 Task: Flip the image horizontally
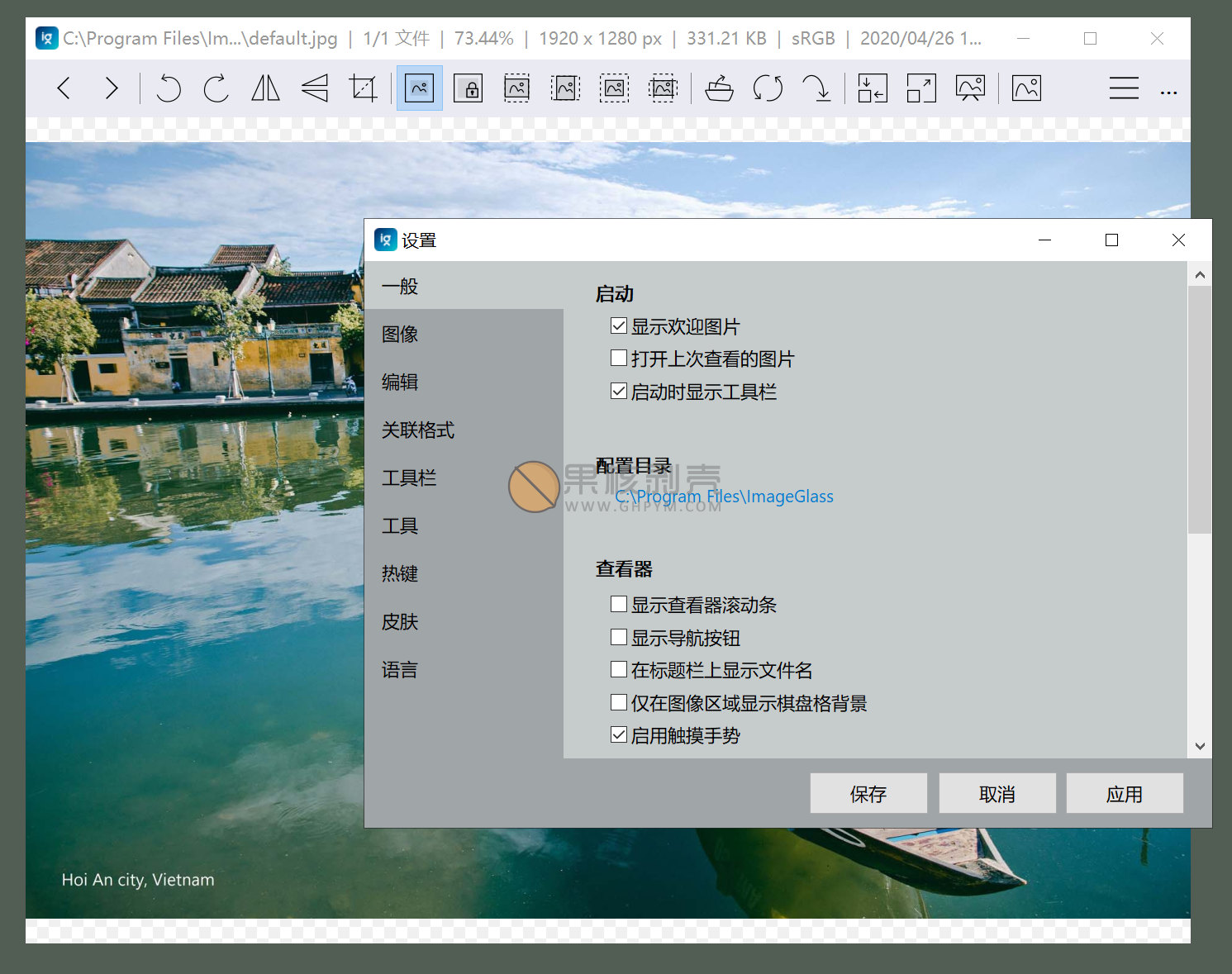tap(265, 88)
